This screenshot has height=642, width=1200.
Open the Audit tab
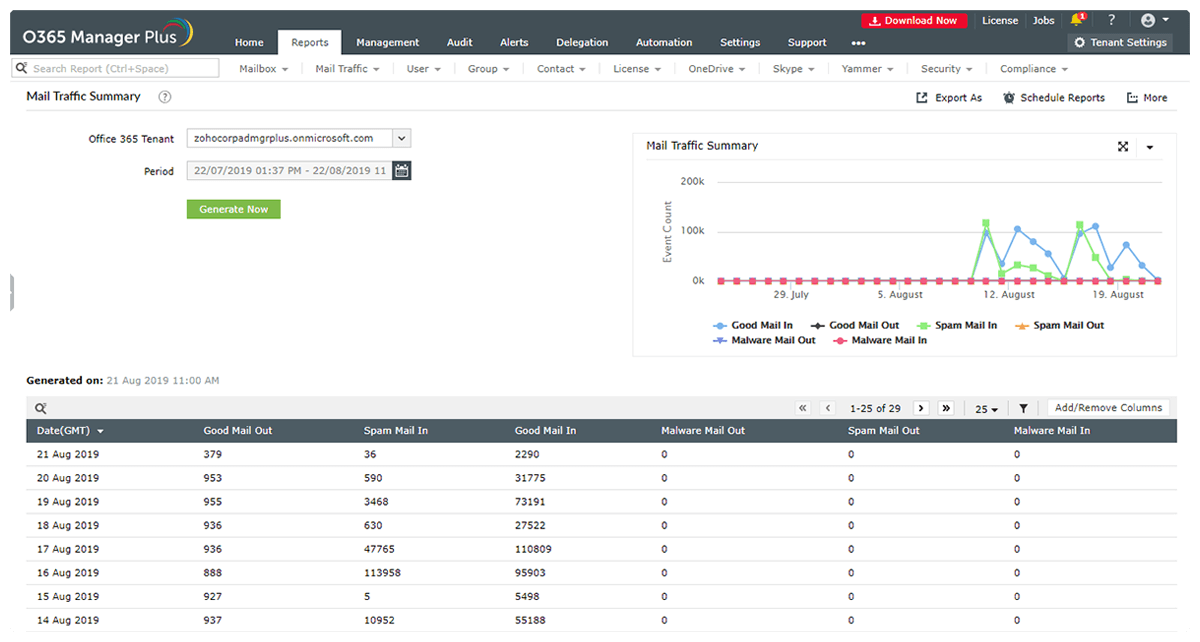[x=460, y=43]
